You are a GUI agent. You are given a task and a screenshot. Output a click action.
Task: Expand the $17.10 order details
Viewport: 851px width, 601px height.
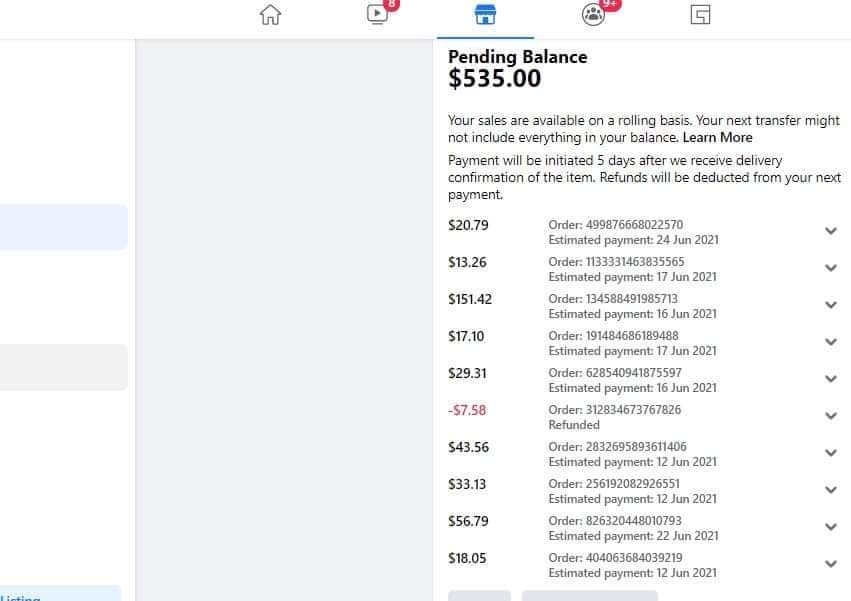pos(830,342)
